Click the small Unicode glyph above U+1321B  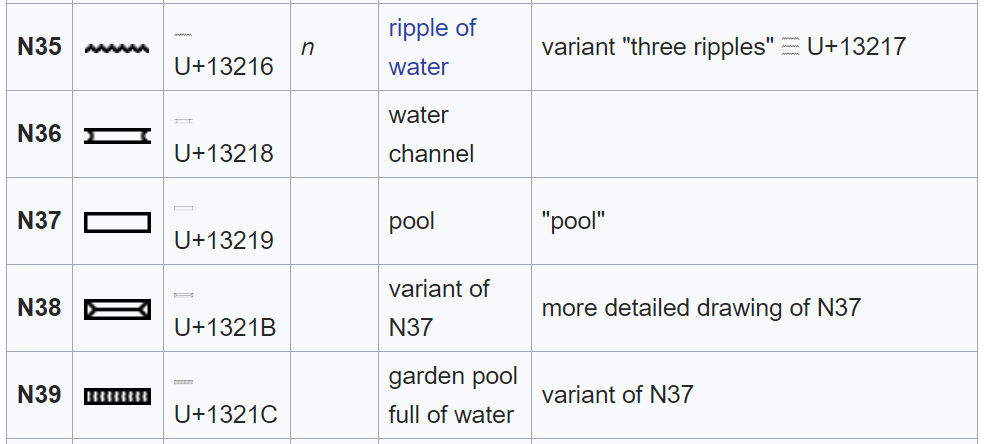pos(183,295)
